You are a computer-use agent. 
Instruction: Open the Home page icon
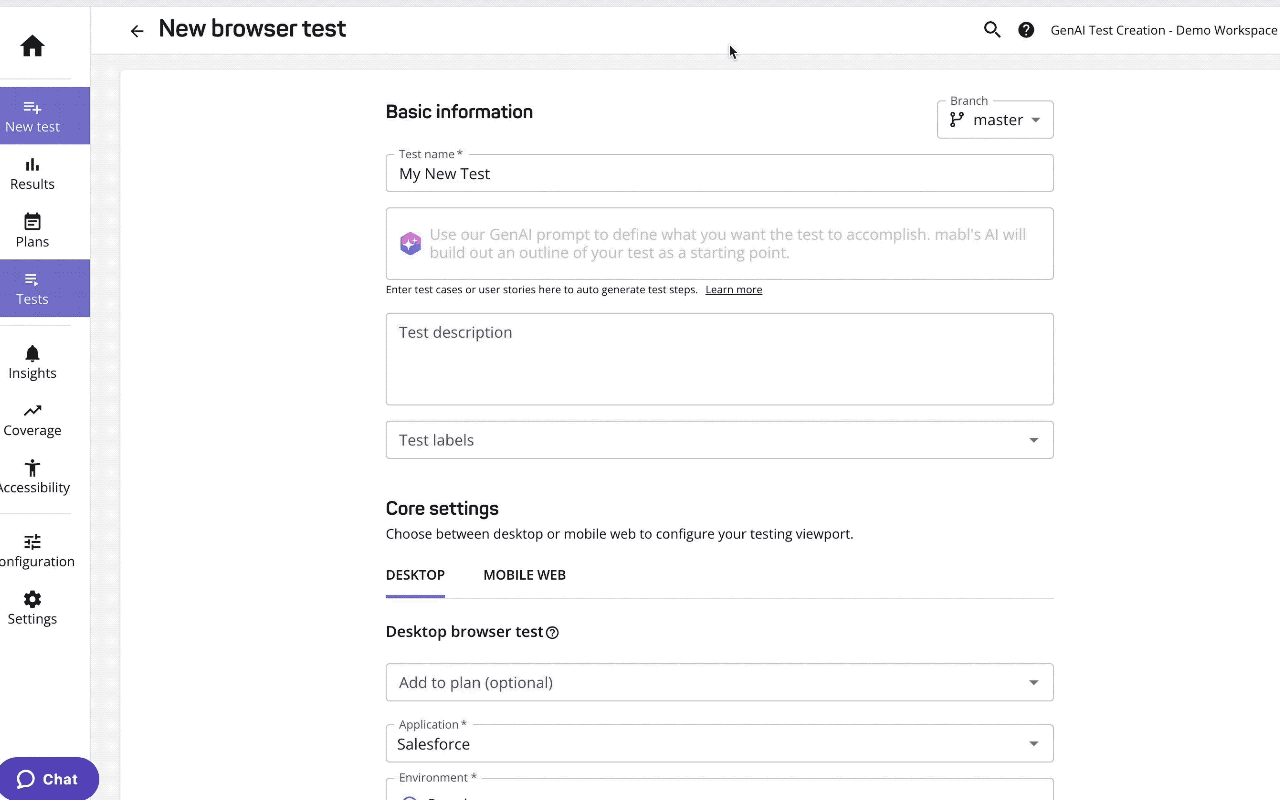click(32, 45)
